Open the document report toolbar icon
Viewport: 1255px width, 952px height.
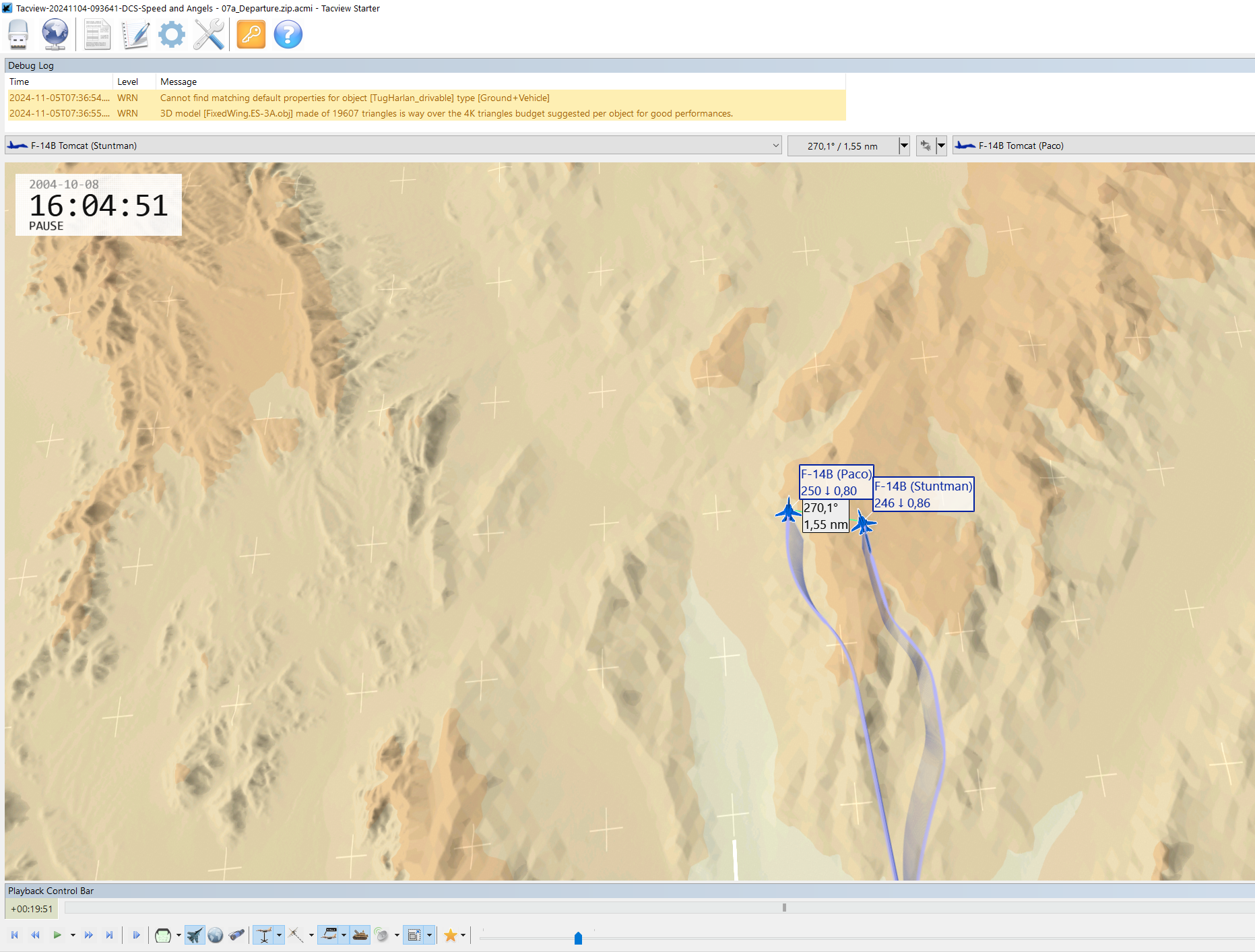[97, 34]
